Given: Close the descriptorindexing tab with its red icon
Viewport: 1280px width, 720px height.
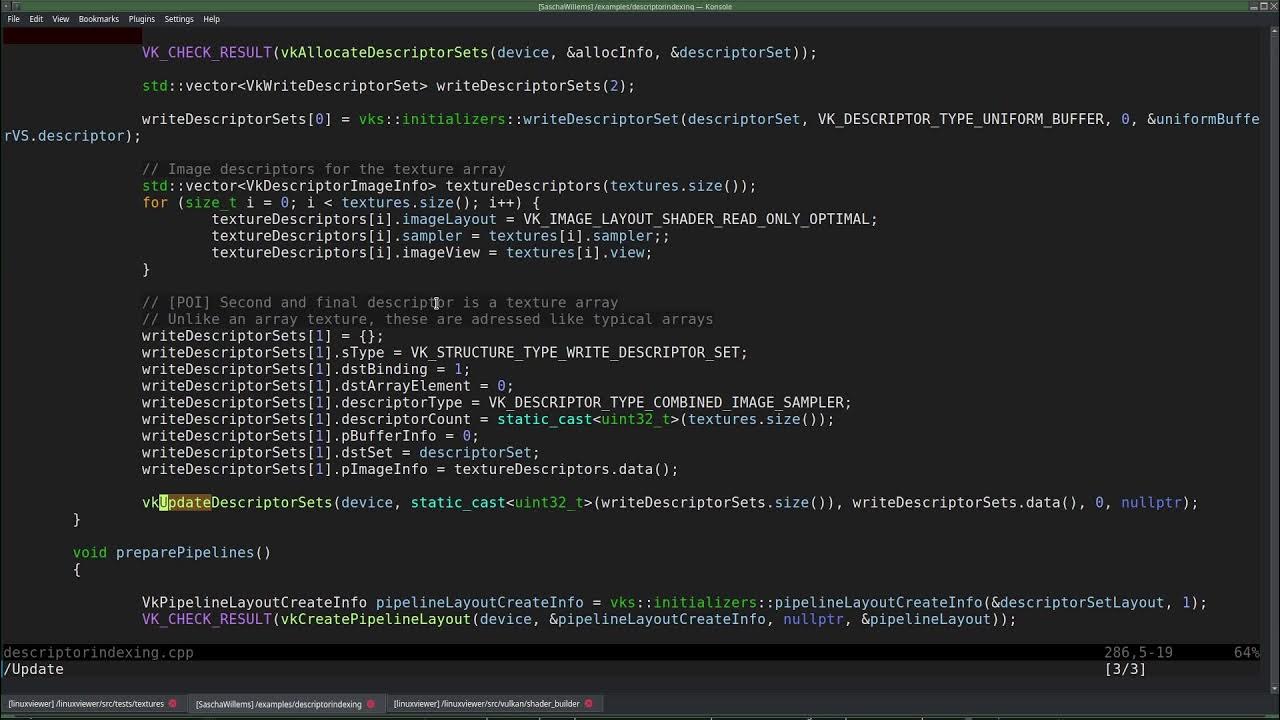Looking at the screenshot, I should click(x=370, y=704).
